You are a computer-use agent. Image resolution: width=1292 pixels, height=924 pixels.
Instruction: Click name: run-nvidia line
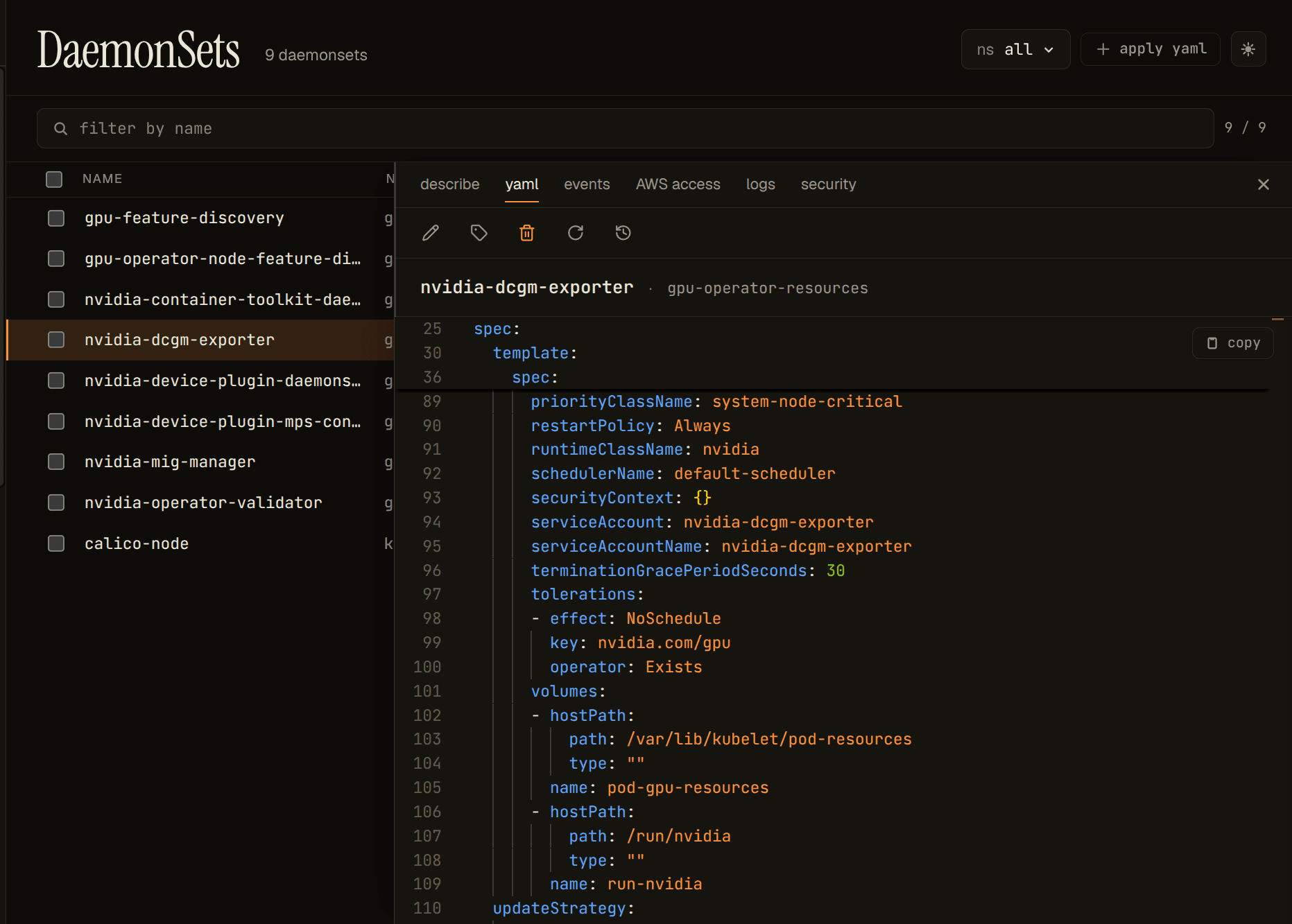pyautogui.click(x=626, y=884)
